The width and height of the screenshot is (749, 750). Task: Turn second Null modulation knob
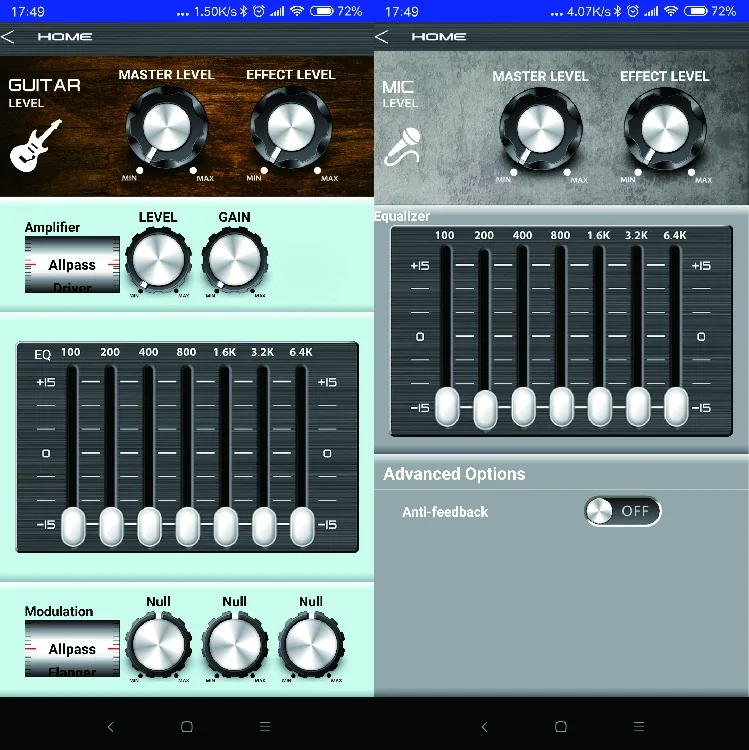[235, 644]
